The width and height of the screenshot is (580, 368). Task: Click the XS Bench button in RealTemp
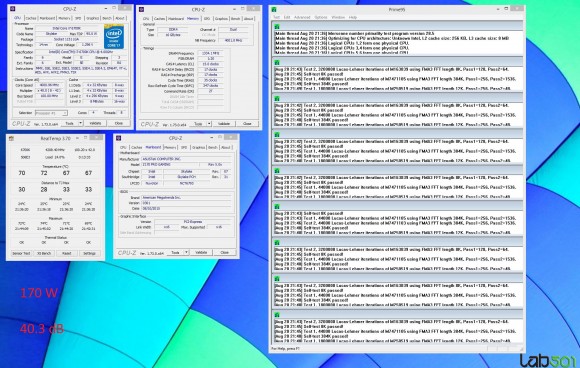tap(44, 253)
